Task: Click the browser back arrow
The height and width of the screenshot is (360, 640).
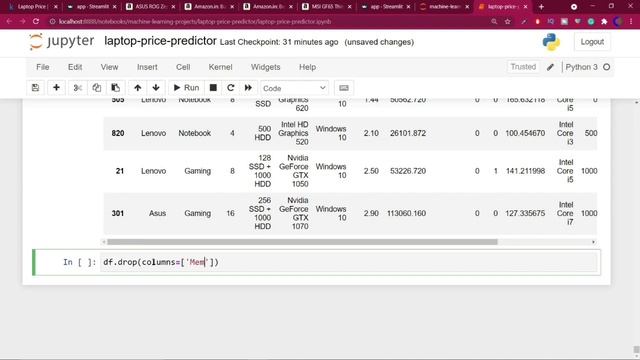Action: coord(9,22)
